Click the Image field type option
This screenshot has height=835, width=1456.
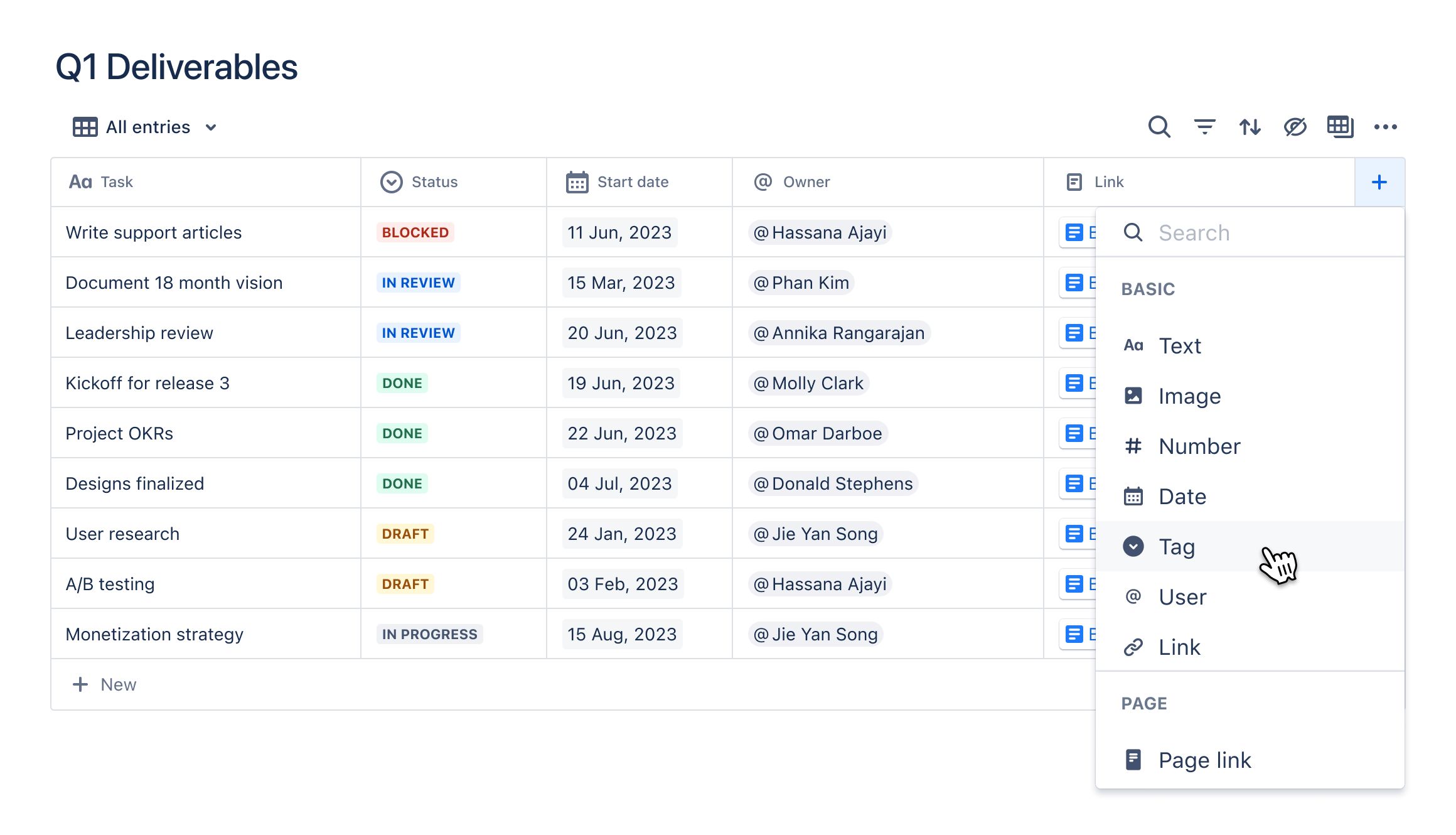(1189, 396)
